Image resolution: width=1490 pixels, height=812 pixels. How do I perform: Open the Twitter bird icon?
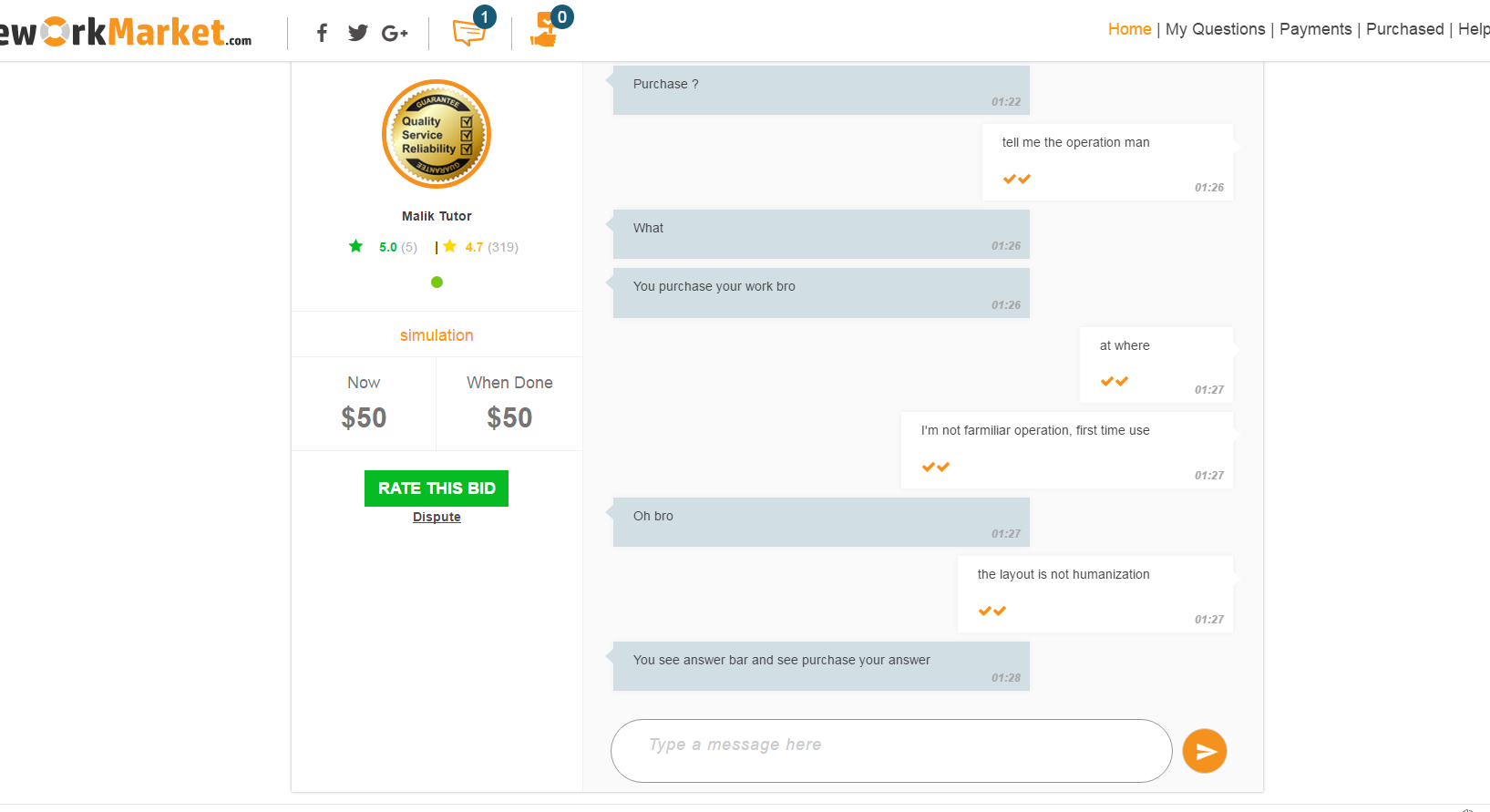[x=358, y=33]
